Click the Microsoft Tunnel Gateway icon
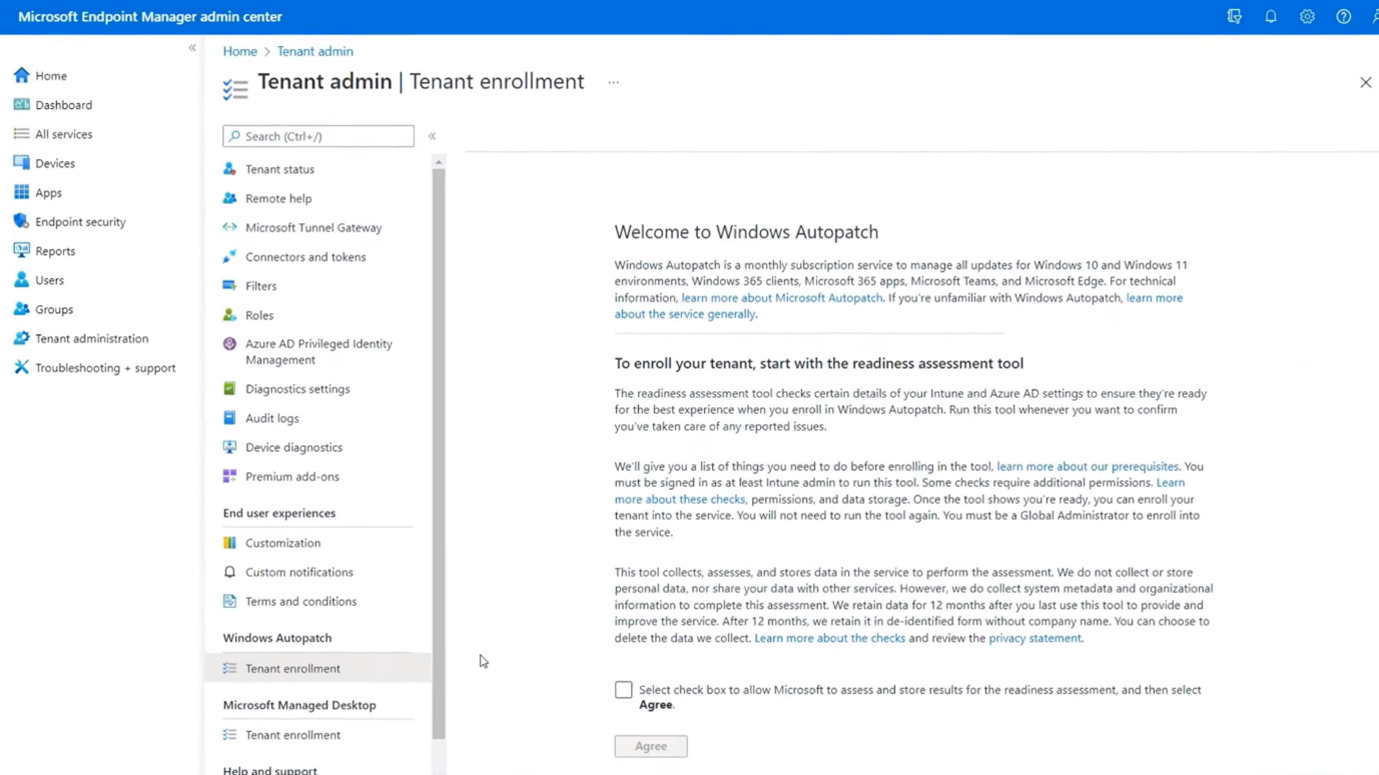Image resolution: width=1379 pixels, height=775 pixels. click(230, 228)
